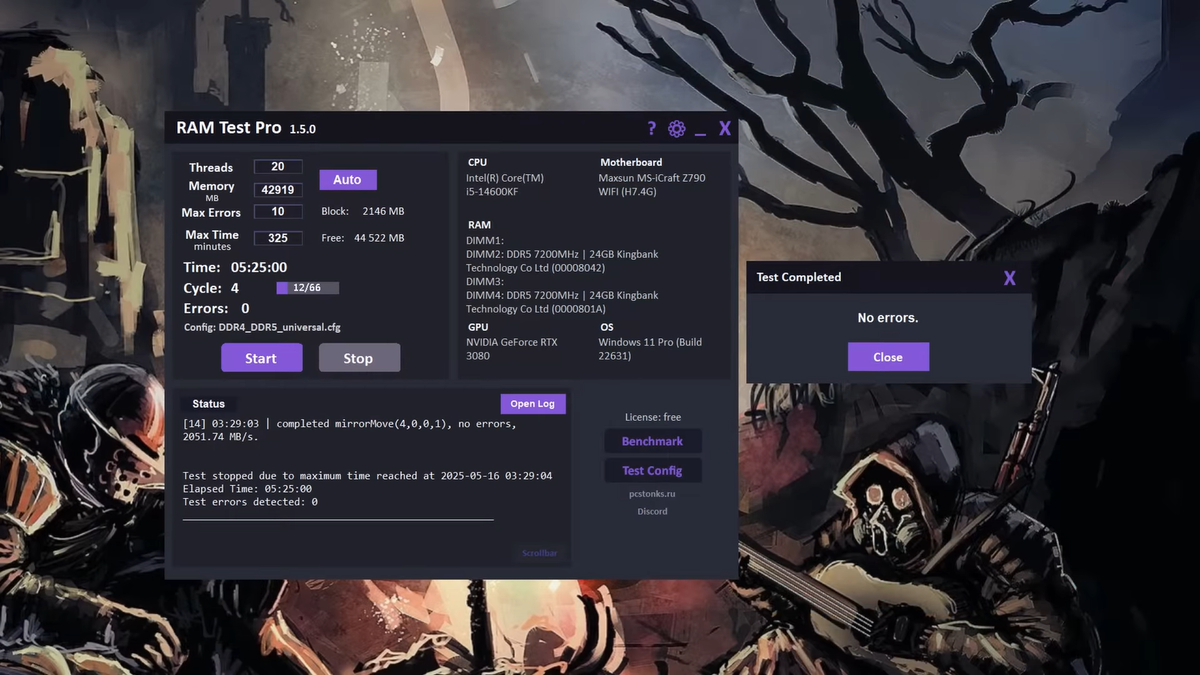Viewport: 1200px width, 675px height.
Task: Click the Maxsun MS-iCraft Z790 motherboard text
Action: (652, 185)
